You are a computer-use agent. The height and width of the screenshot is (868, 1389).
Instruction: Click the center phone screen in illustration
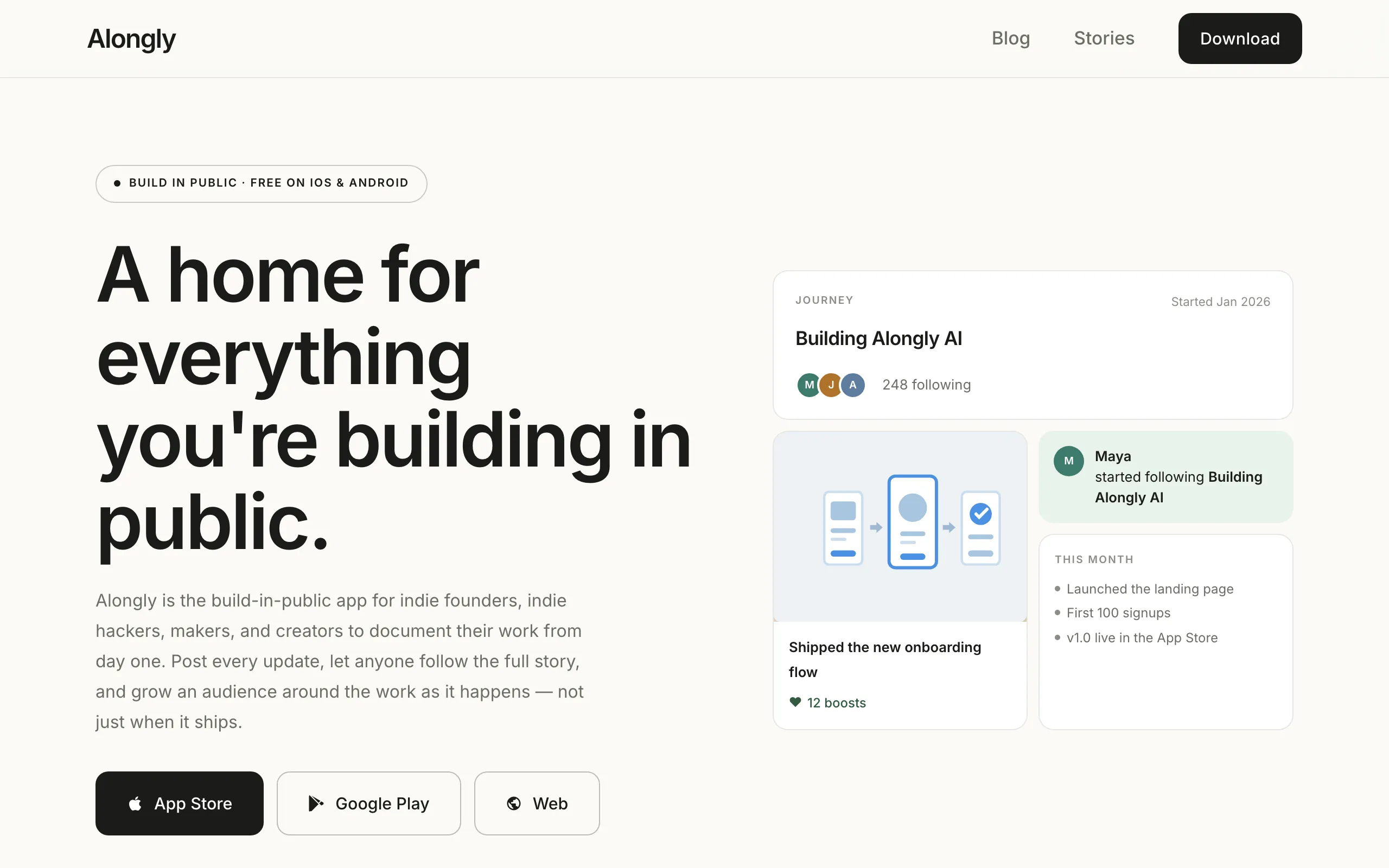pyautogui.click(x=913, y=522)
